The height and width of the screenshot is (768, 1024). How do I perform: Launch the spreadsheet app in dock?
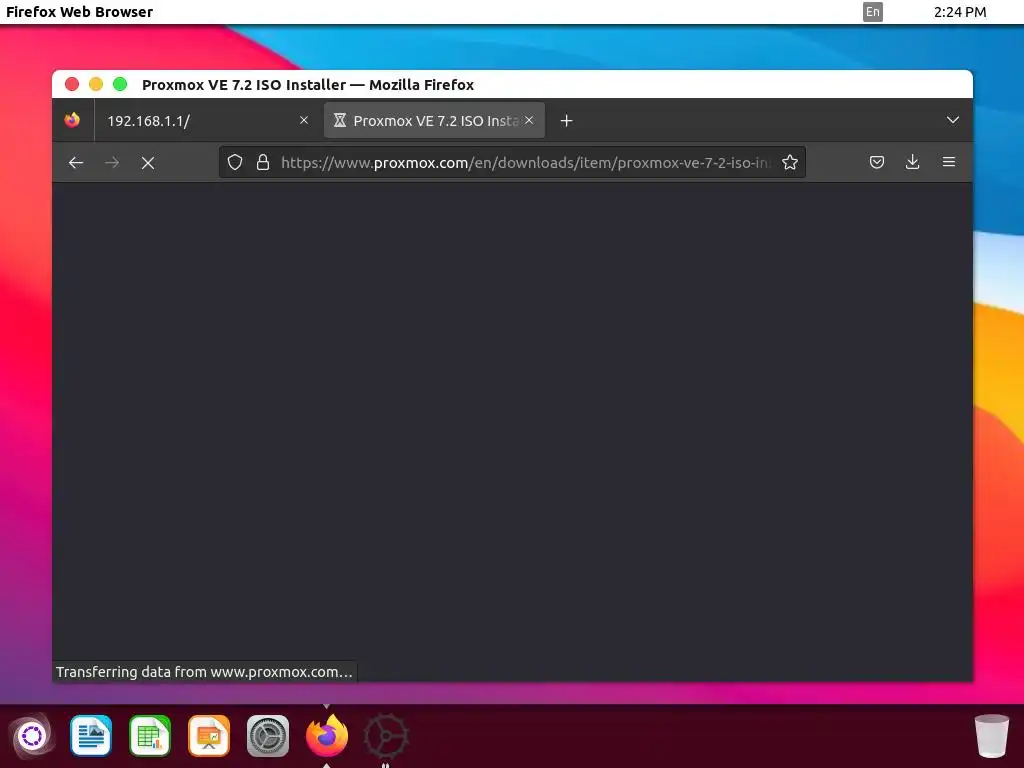pos(150,735)
